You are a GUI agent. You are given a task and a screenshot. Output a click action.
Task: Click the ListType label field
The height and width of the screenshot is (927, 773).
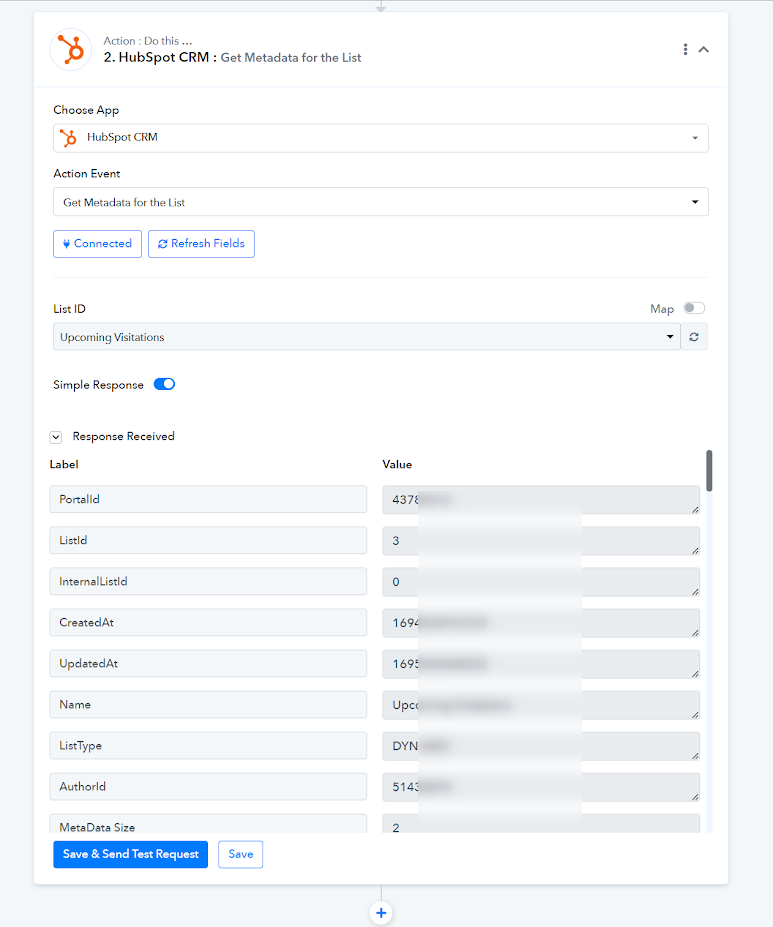(x=208, y=746)
